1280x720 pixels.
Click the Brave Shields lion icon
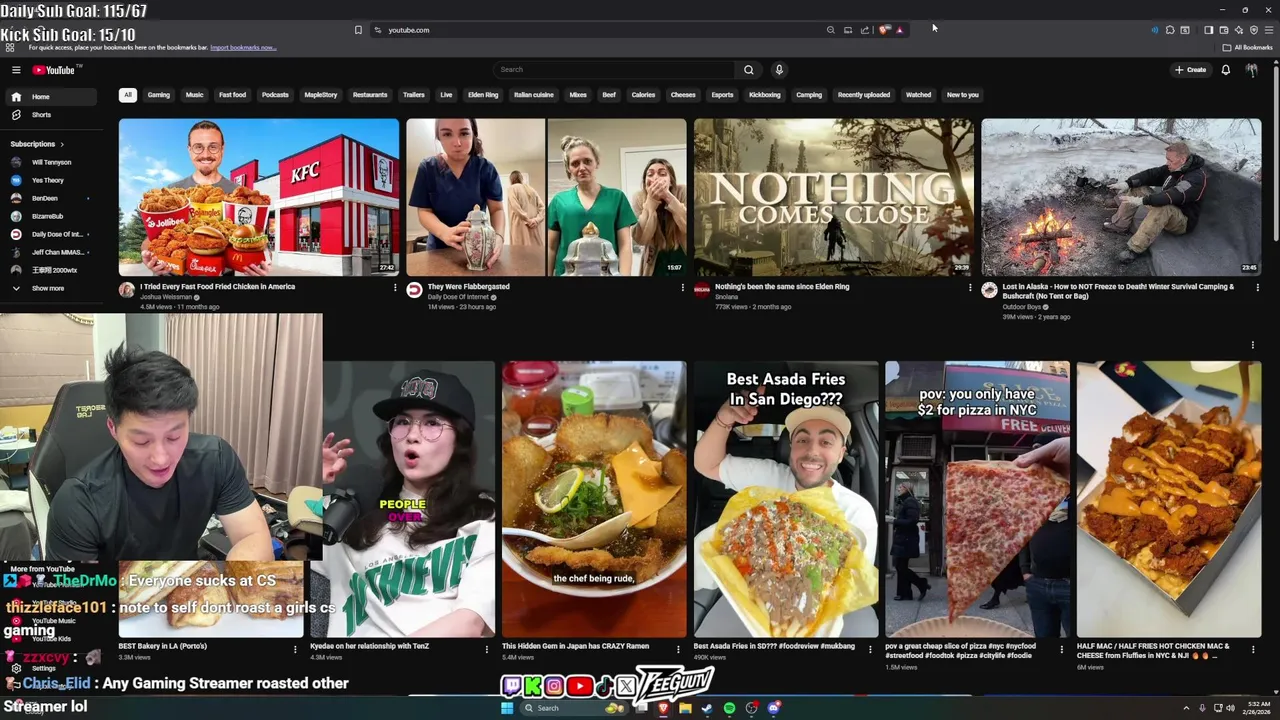(x=883, y=30)
